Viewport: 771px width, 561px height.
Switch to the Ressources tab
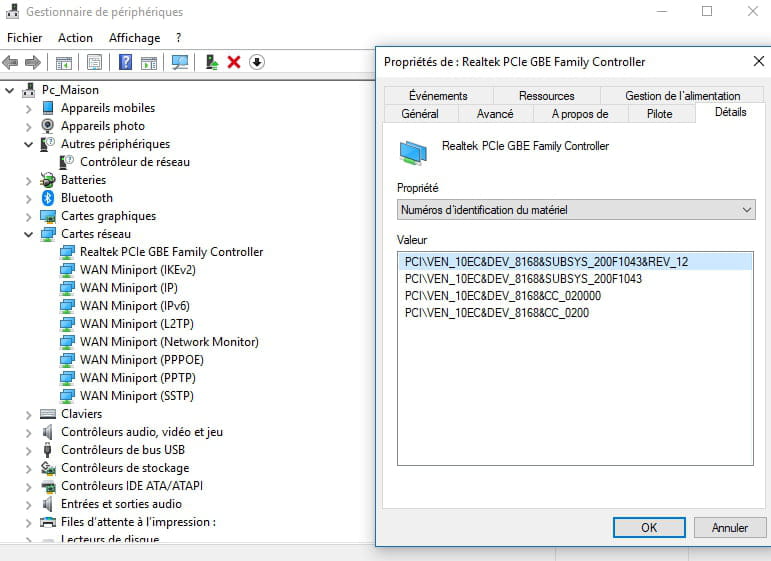[x=547, y=96]
